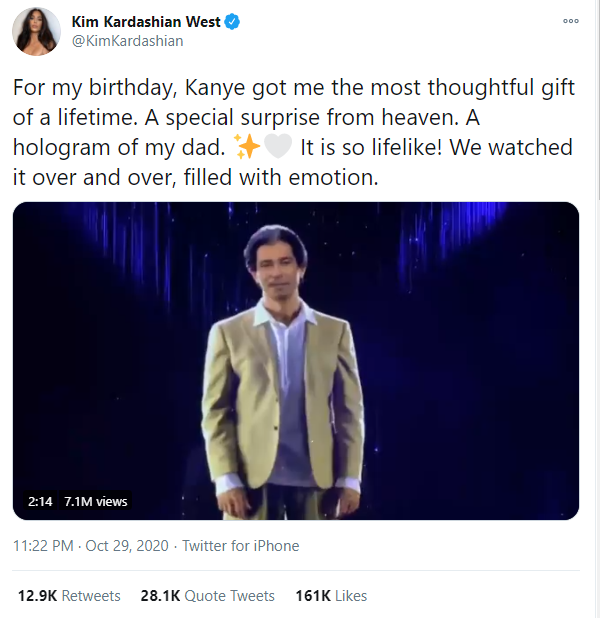Click the 7.1M views counter
Screen dimensions: 600x618
pos(96,501)
